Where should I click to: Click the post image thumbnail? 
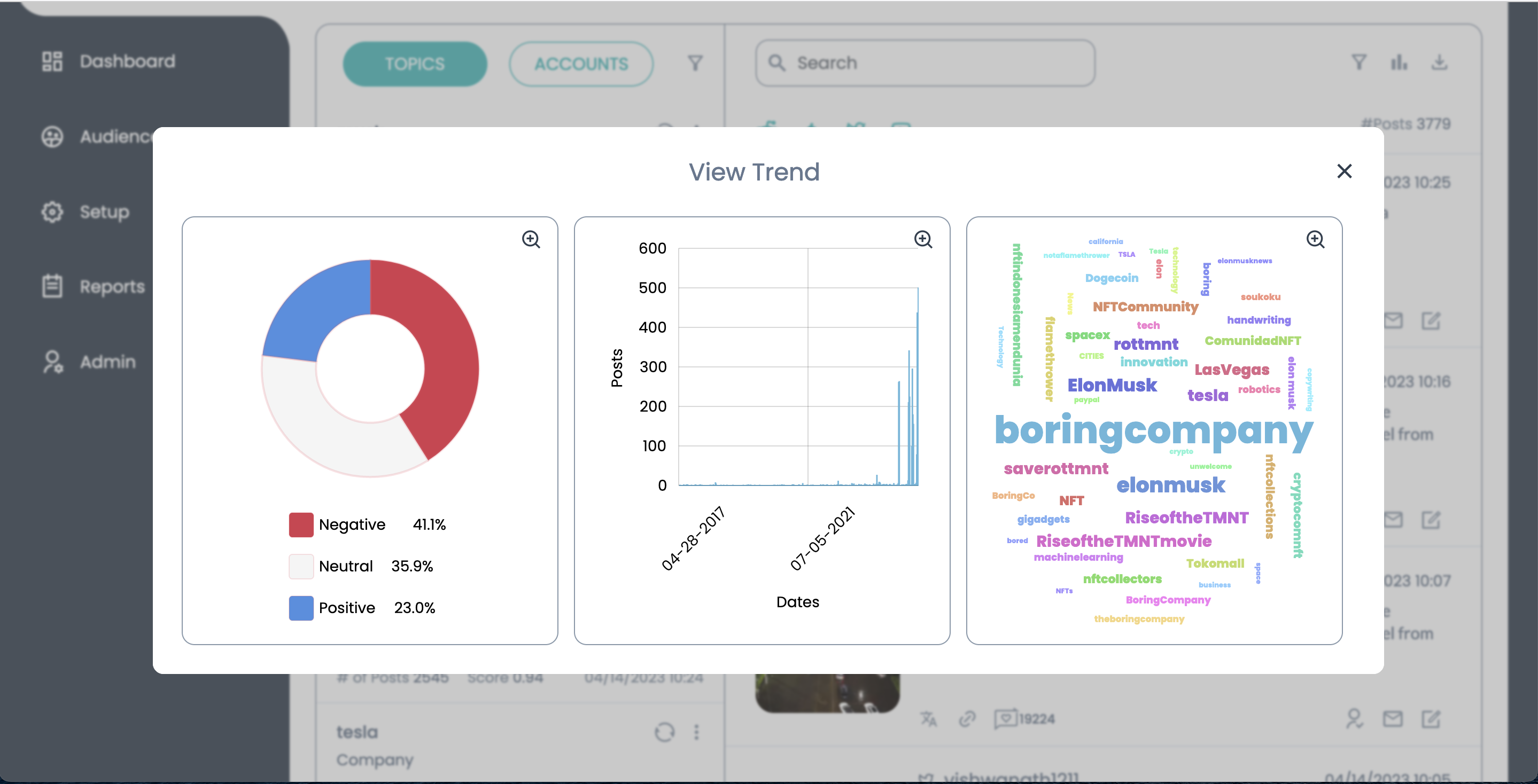tap(827, 693)
